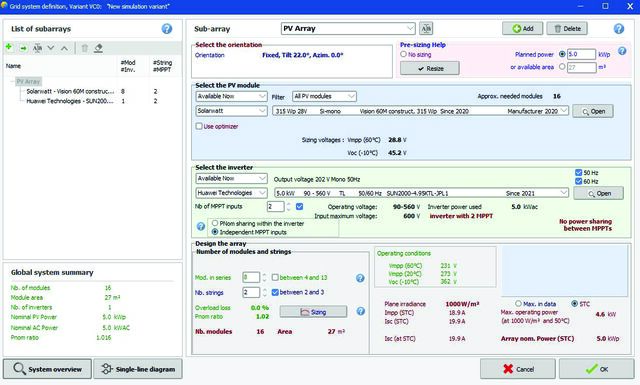Select available area radio button
640x385 pixels.
point(562,66)
